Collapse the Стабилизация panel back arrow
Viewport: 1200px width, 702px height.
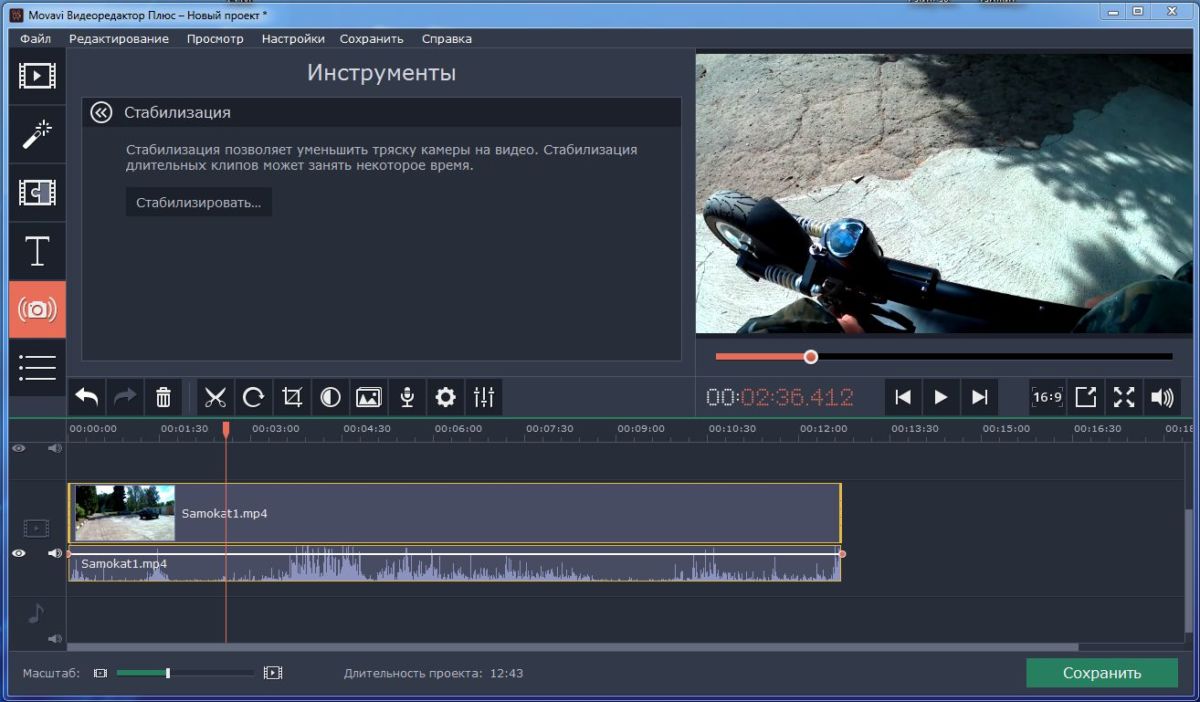pyautogui.click(x=101, y=112)
